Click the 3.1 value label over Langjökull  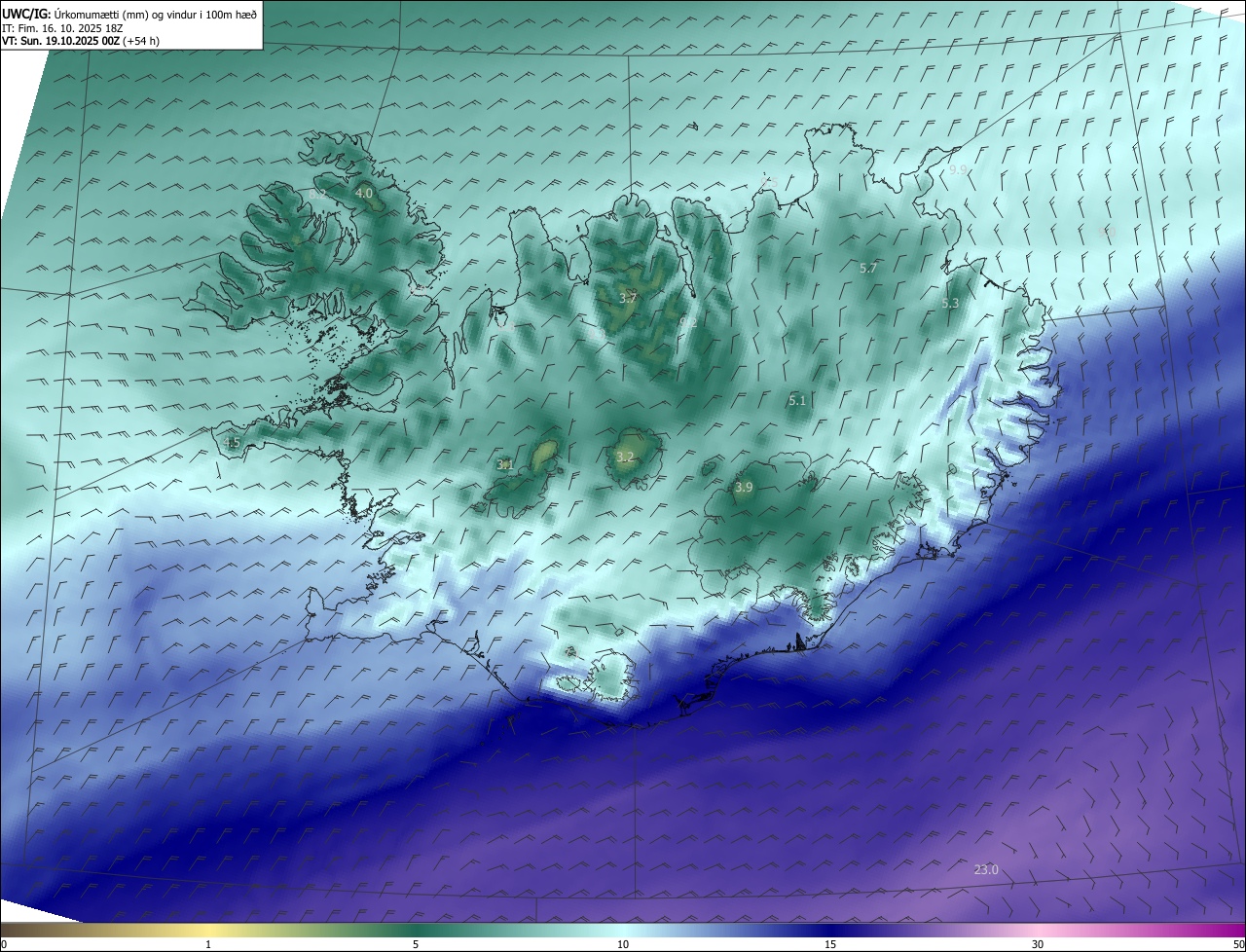pos(504,464)
